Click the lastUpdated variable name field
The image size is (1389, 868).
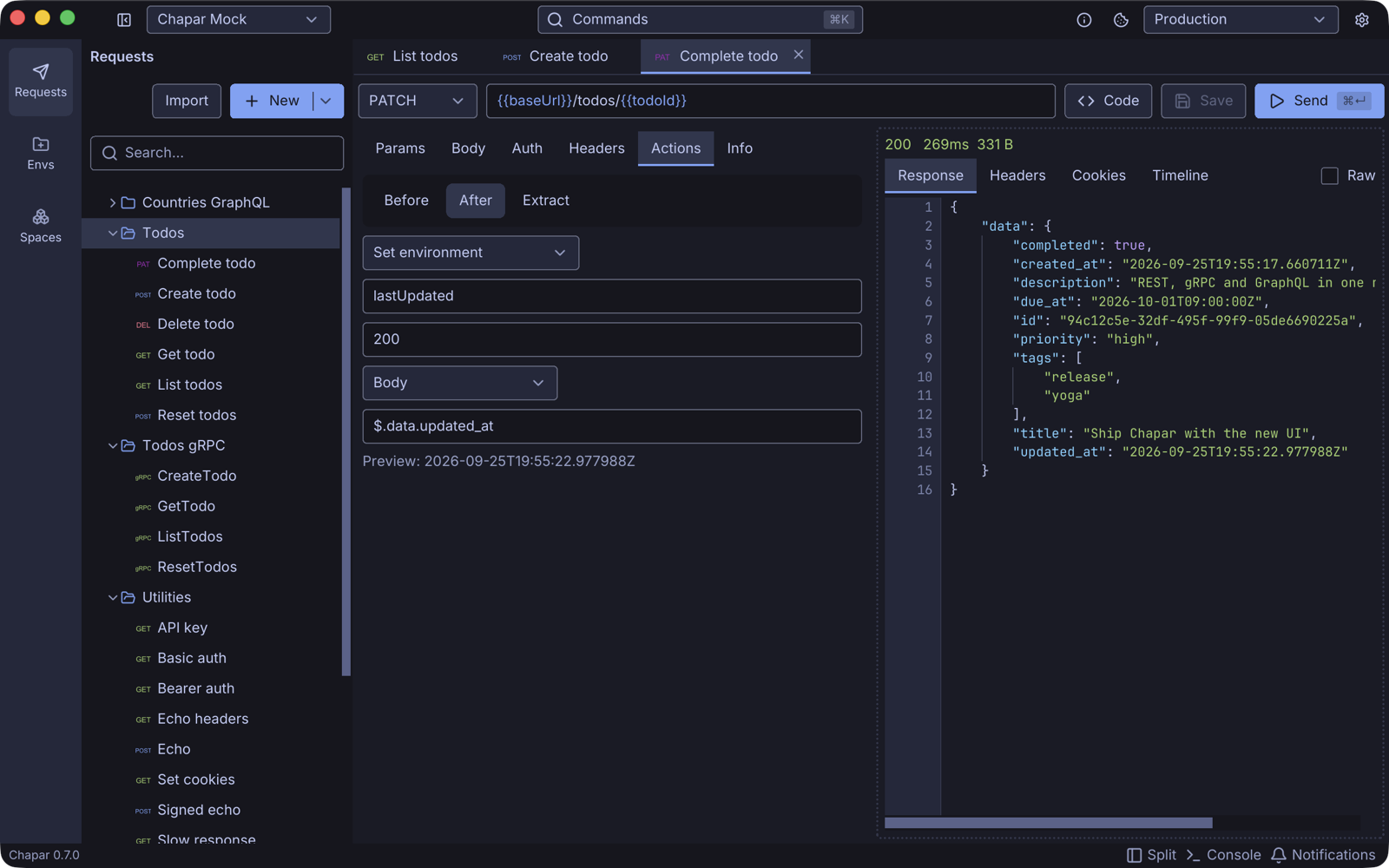(x=612, y=296)
